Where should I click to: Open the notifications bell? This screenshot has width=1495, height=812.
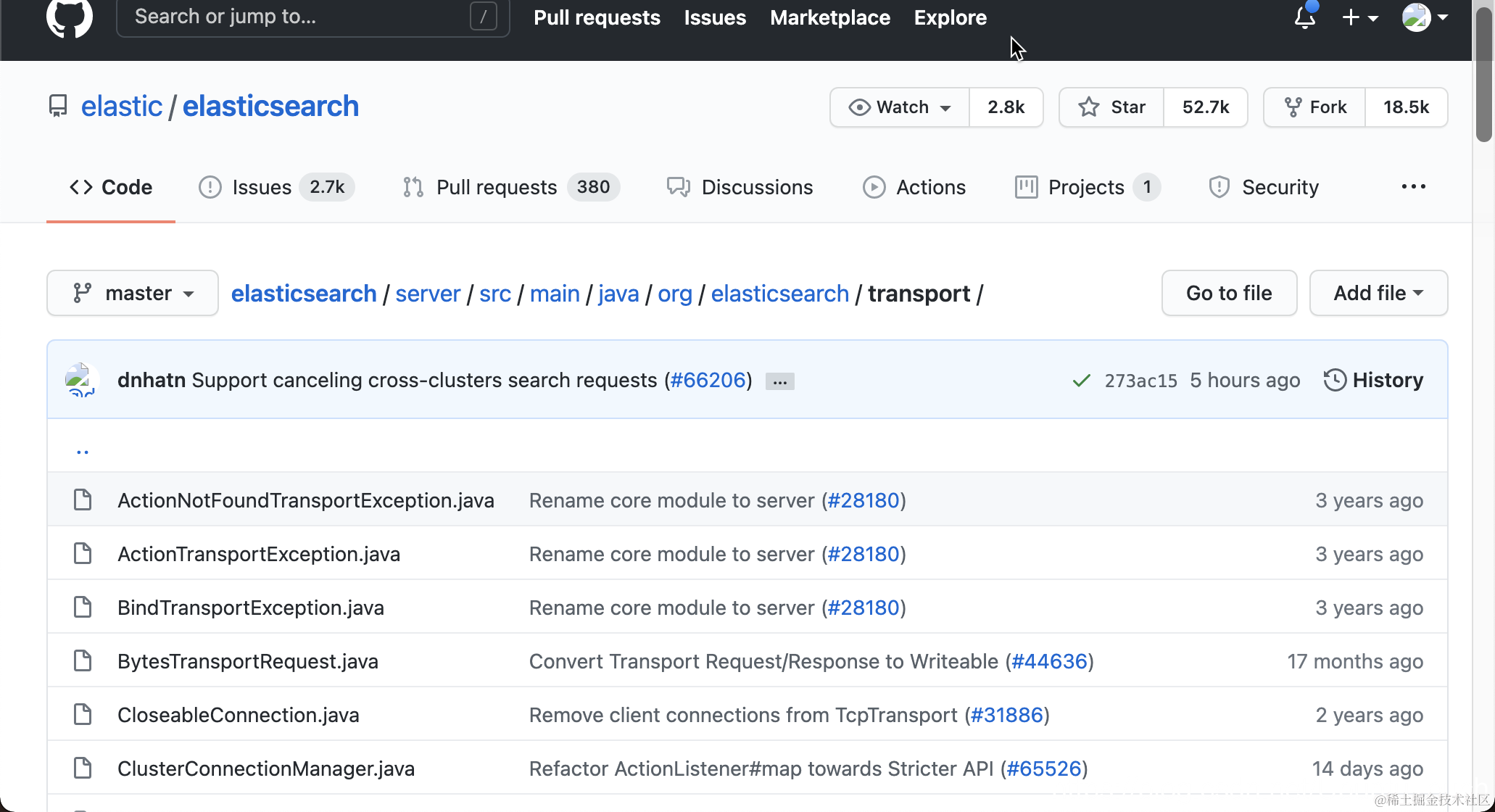[1305, 16]
